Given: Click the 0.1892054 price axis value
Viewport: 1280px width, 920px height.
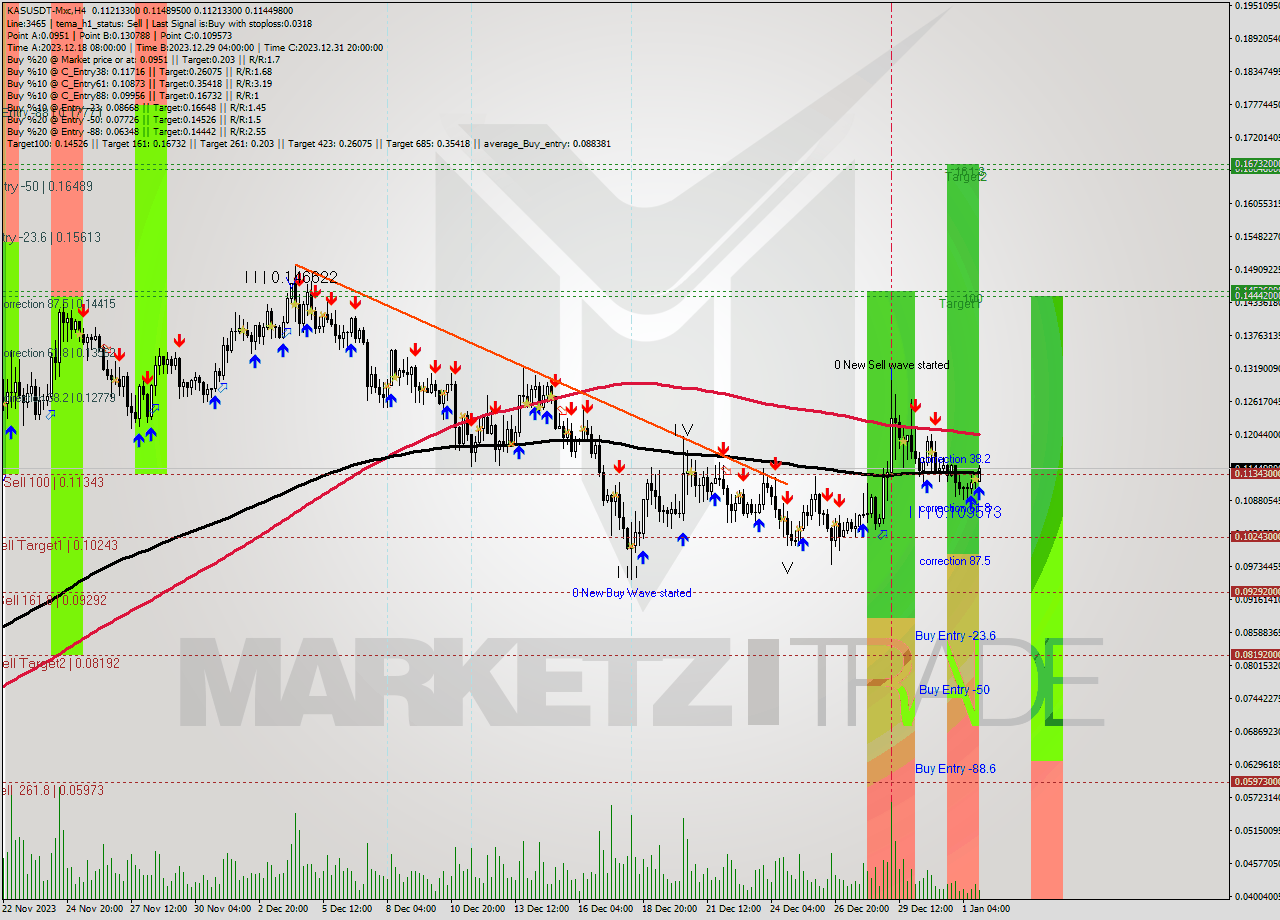Looking at the screenshot, I should pyautogui.click(x=1257, y=39).
